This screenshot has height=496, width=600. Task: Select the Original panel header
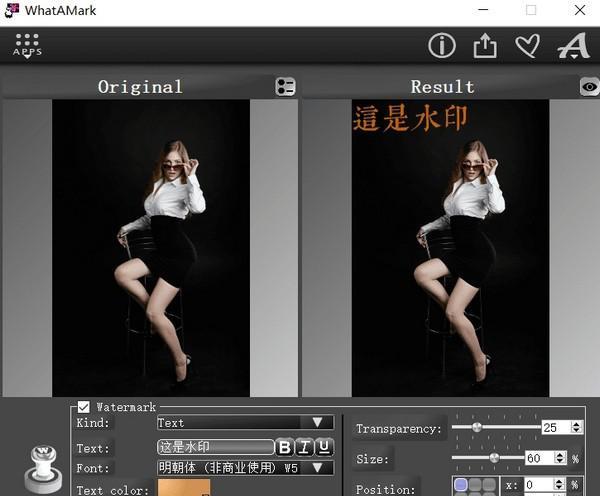(x=140, y=87)
